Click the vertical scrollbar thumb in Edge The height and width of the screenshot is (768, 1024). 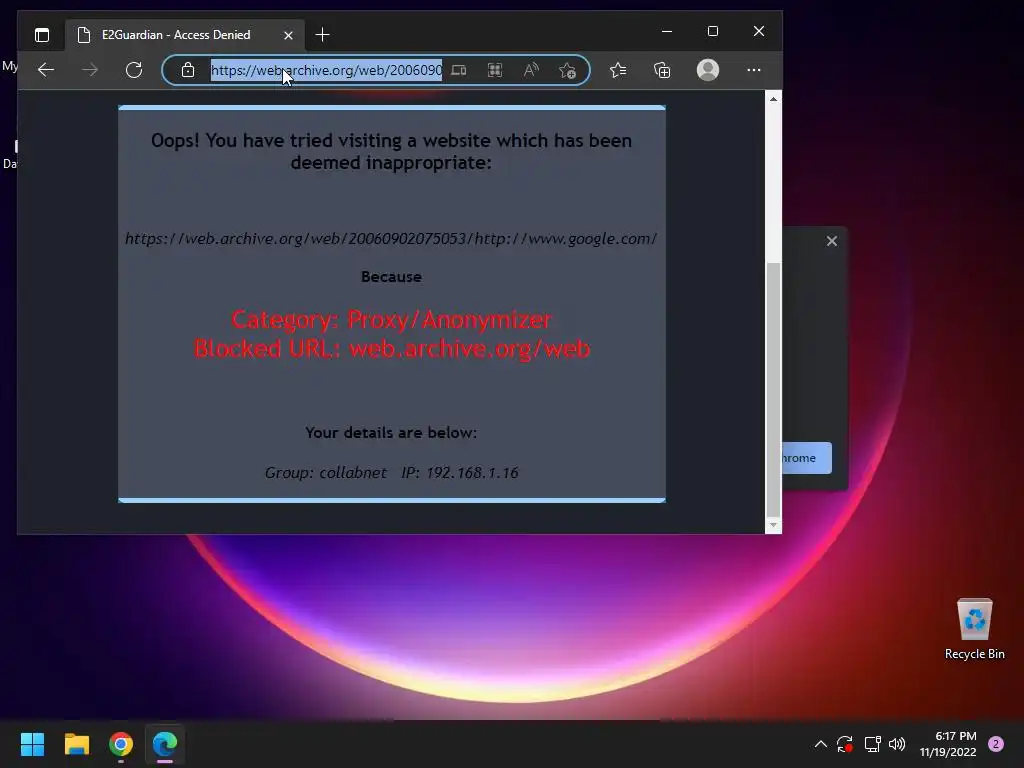click(x=773, y=389)
